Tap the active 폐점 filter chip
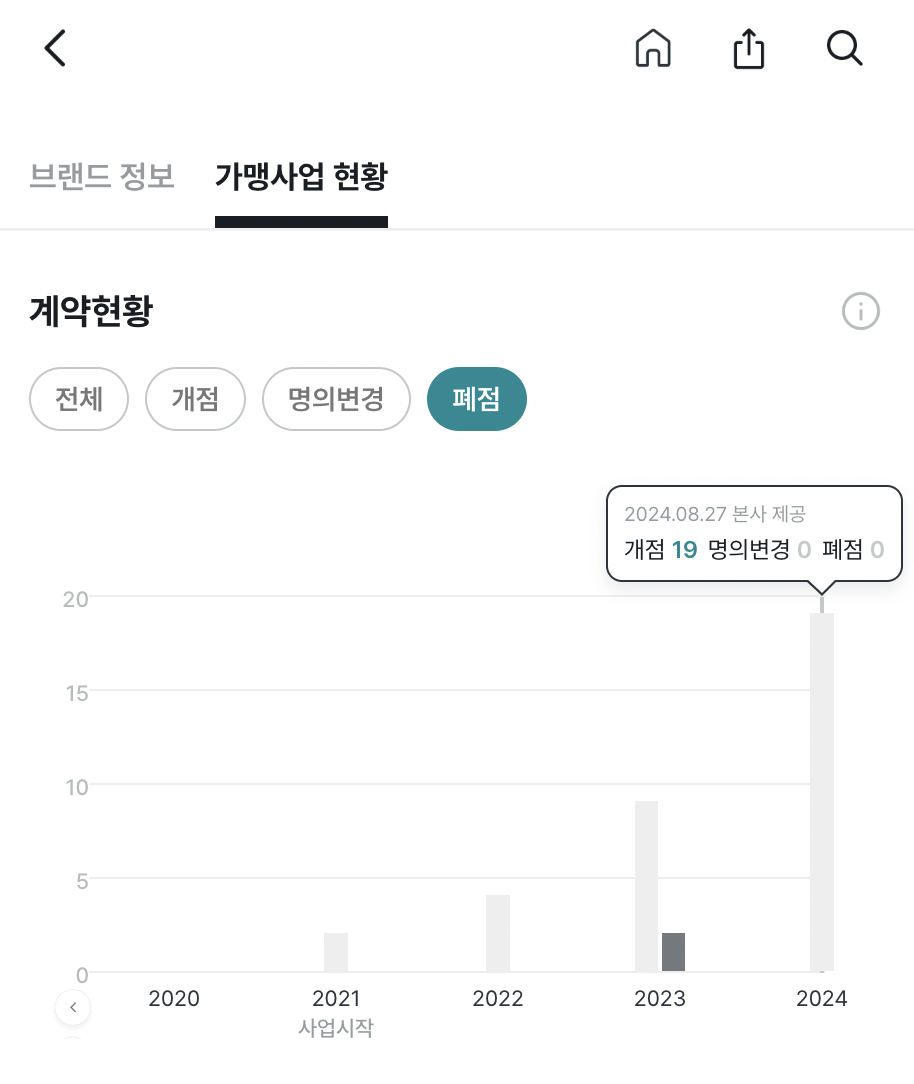 tap(476, 399)
